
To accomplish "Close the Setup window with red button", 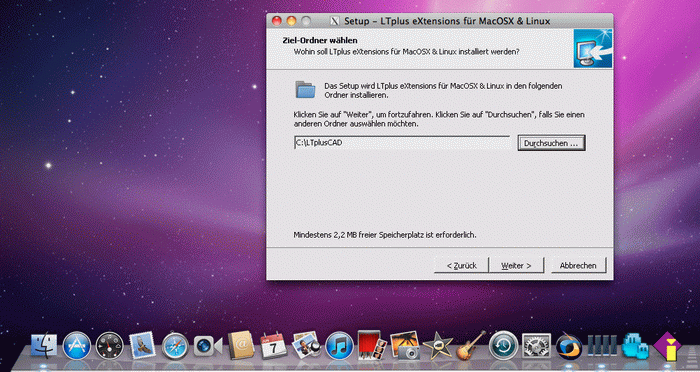I will pos(277,21).
